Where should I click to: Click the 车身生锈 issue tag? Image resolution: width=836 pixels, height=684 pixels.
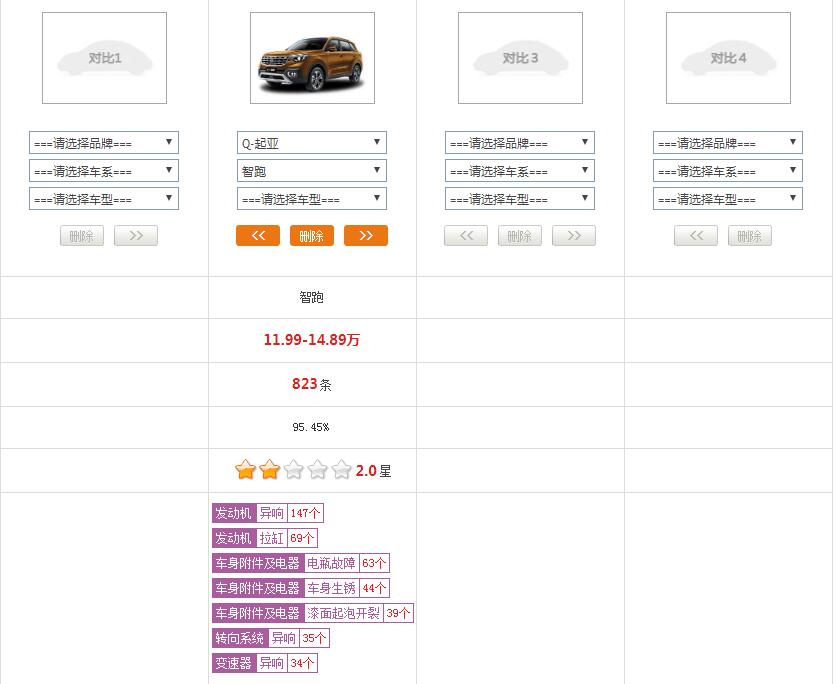(x=331, y=588)
